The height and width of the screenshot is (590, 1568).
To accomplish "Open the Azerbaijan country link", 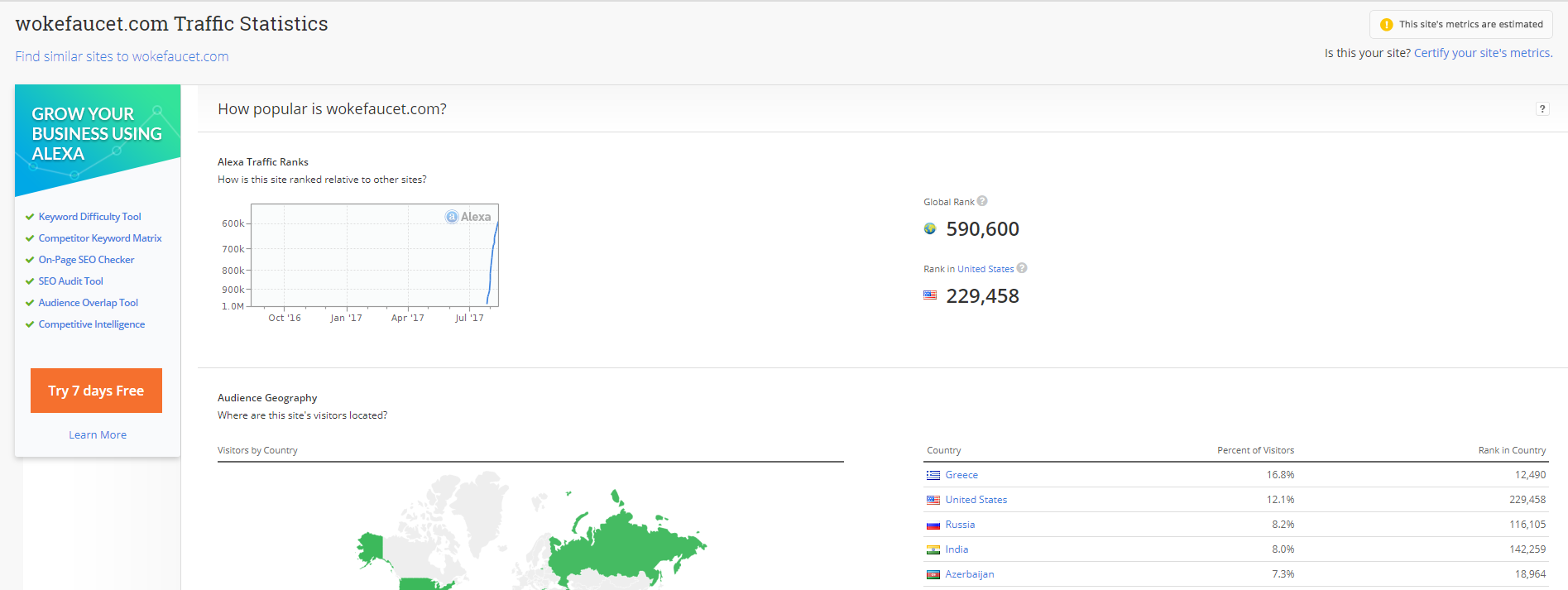I will (970, 574).
